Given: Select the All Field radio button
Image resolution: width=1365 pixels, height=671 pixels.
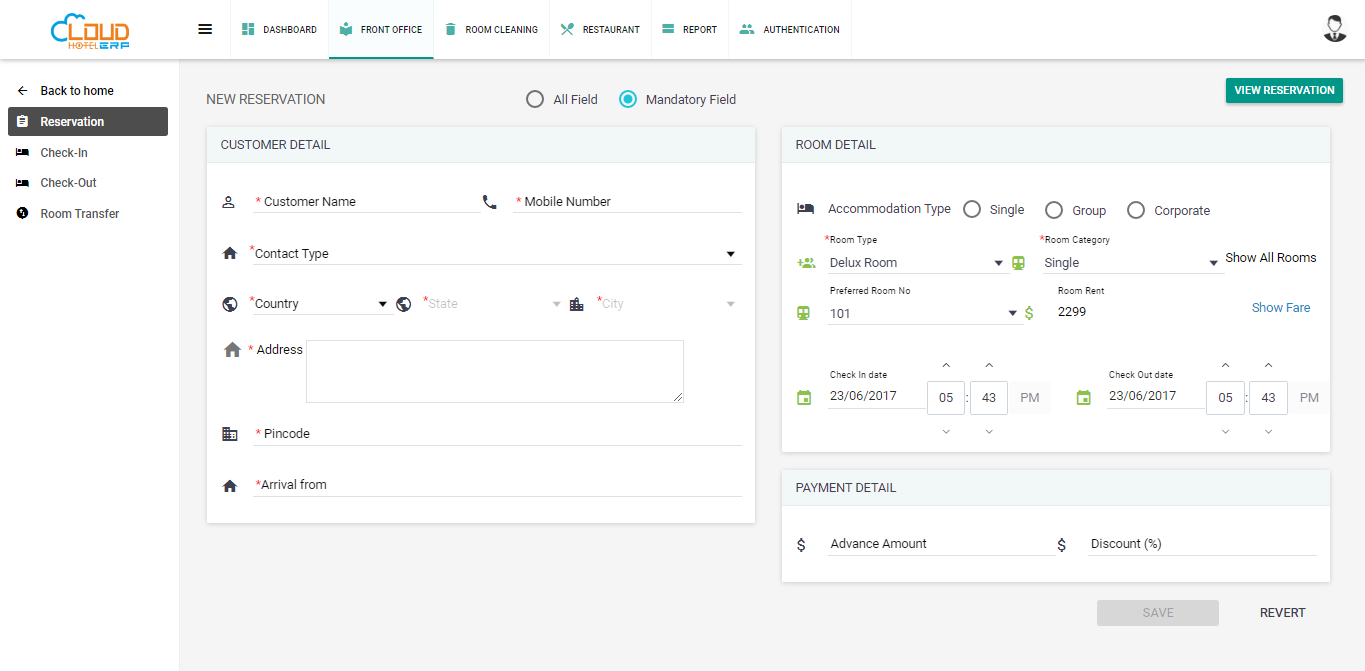Looking at the screenshot, I should click(x=535, y=99).
